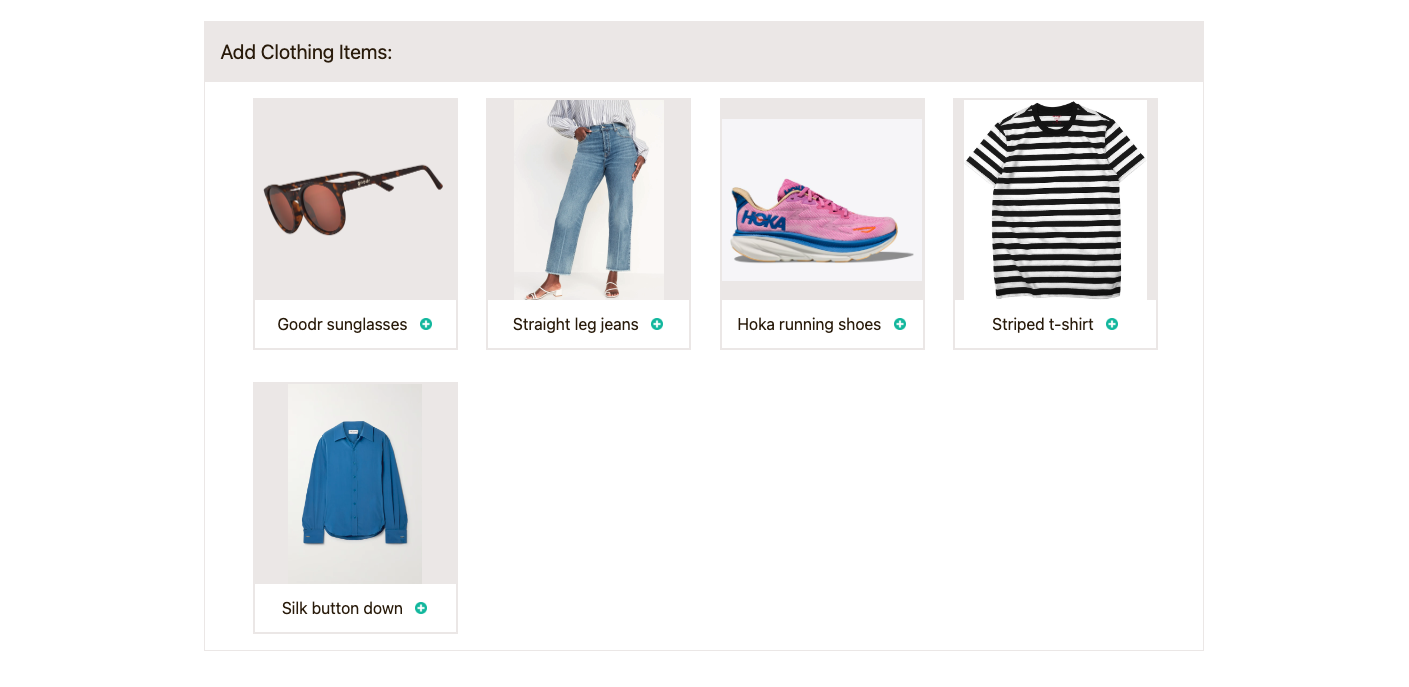Add the Silk button down with its plus control
1409x687 pixels.
421,608
